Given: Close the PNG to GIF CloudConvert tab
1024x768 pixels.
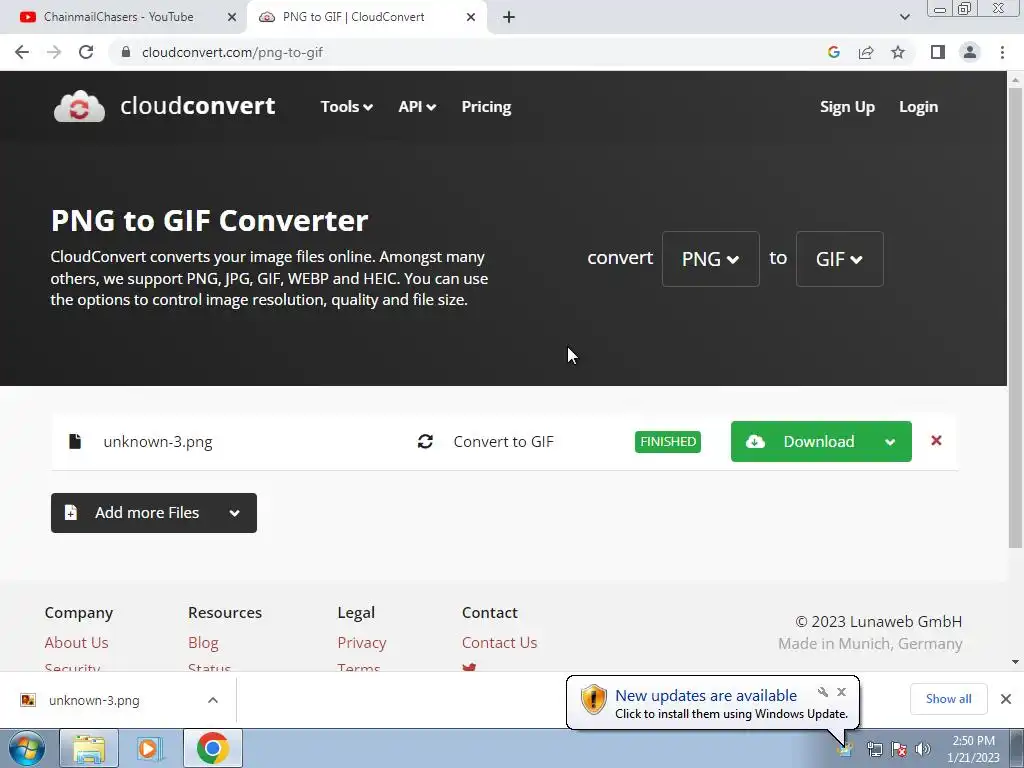Looking at the screenshot, I should (471, 17).
